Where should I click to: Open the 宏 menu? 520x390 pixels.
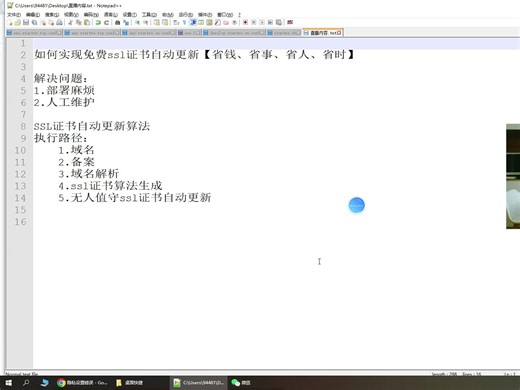168,15
